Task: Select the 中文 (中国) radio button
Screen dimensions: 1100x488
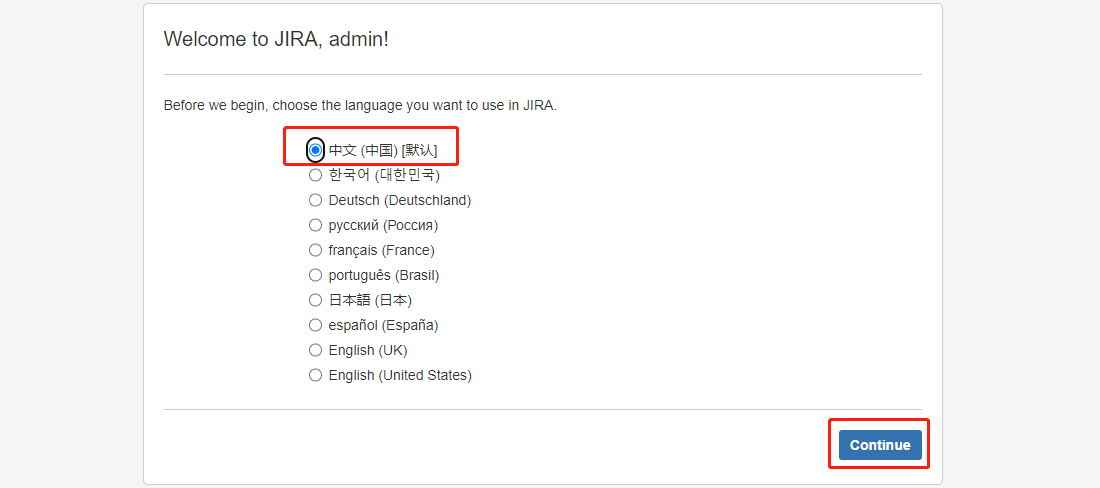Action: 315,150
